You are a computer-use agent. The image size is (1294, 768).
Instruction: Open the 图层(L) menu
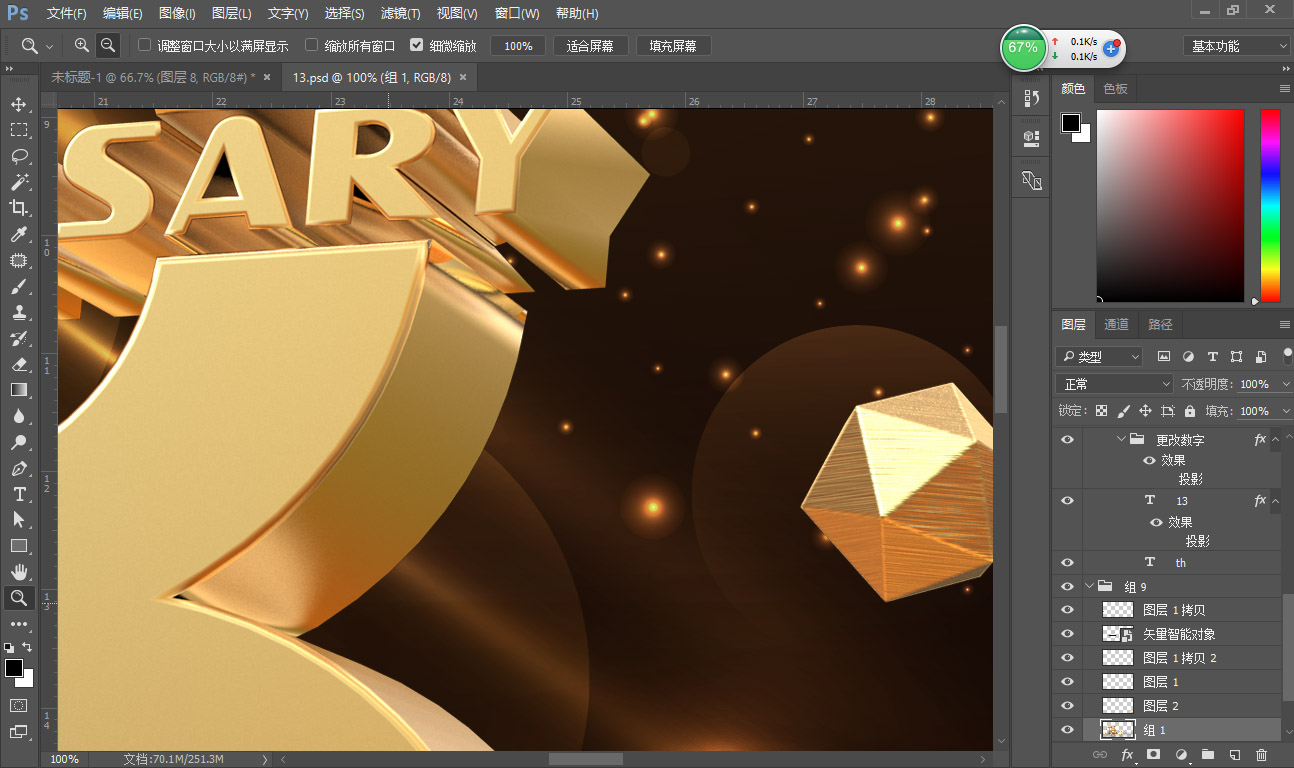click(232, 13)
